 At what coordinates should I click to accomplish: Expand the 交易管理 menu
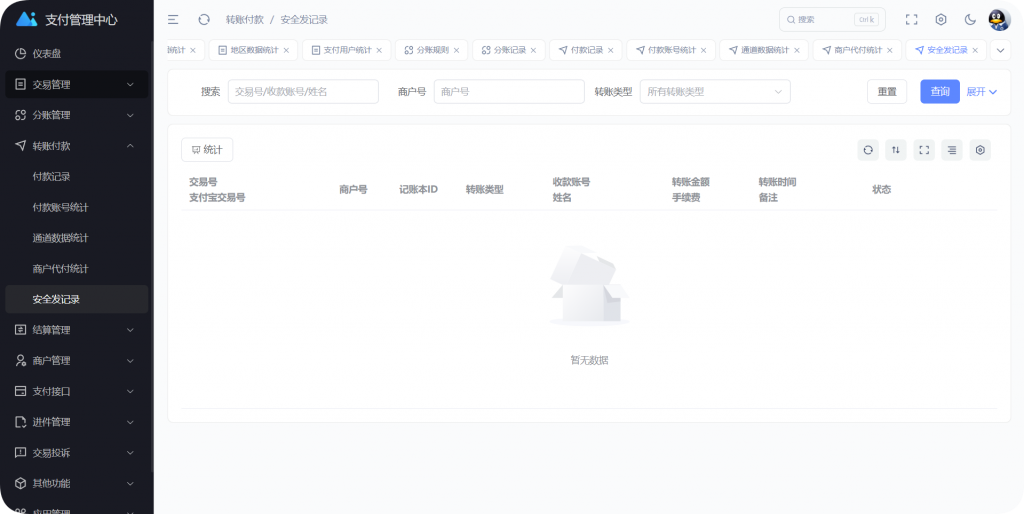tap(76, 84)
